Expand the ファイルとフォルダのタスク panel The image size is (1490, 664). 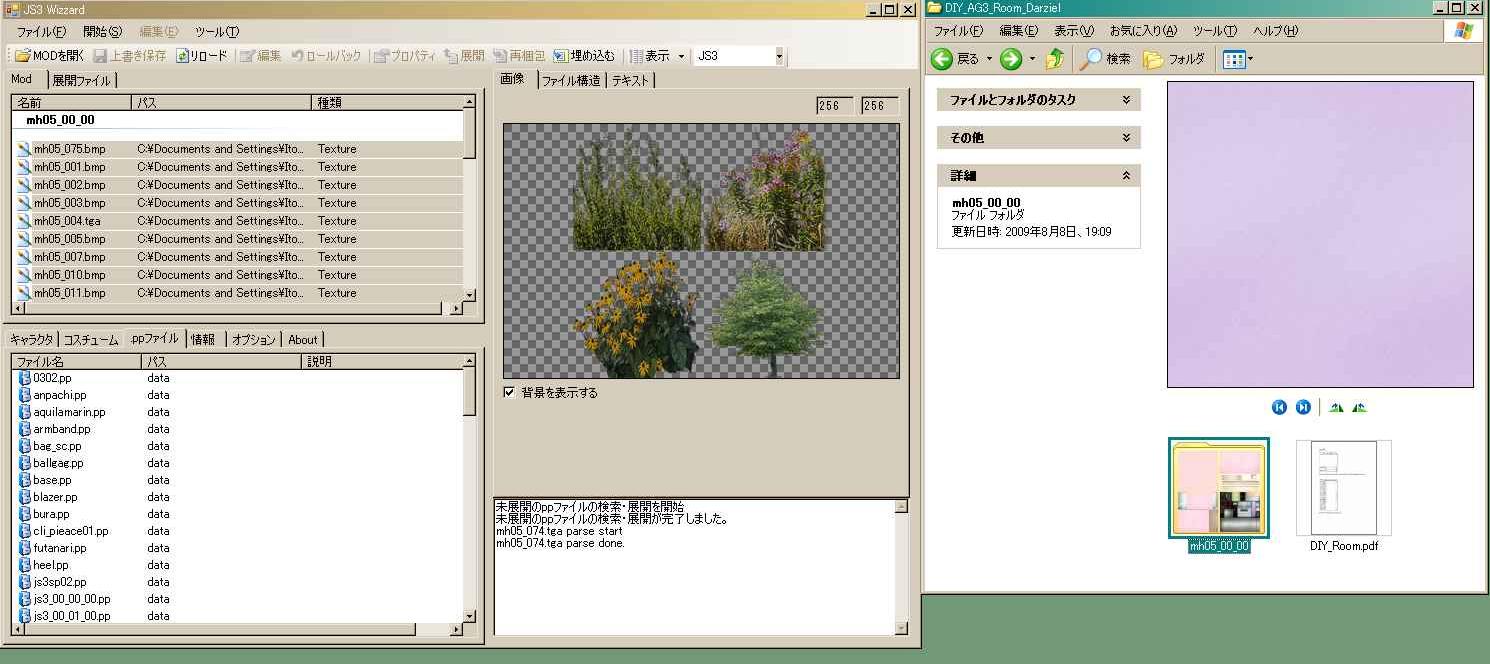(x=1125, y=100)
